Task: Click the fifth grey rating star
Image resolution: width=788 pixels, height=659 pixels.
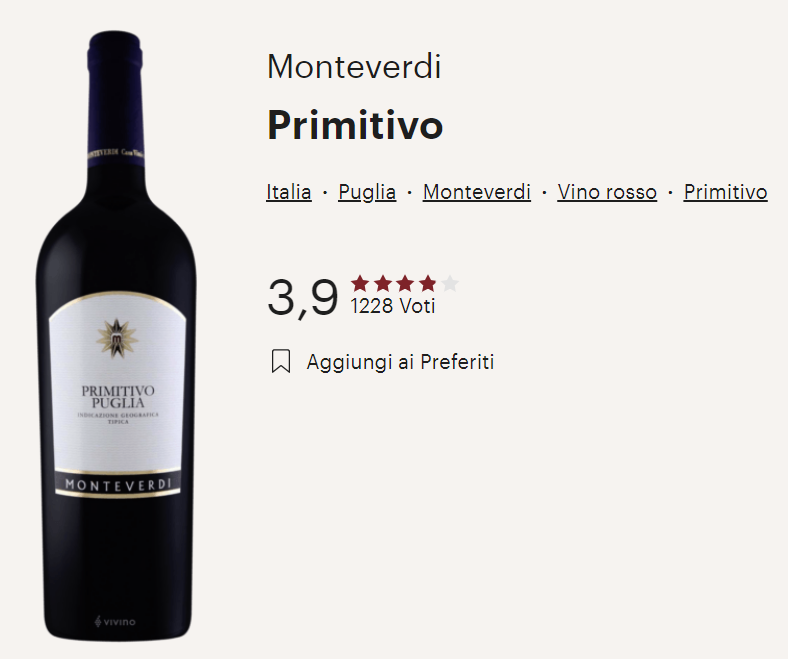Action: click(x=450, y=284)
